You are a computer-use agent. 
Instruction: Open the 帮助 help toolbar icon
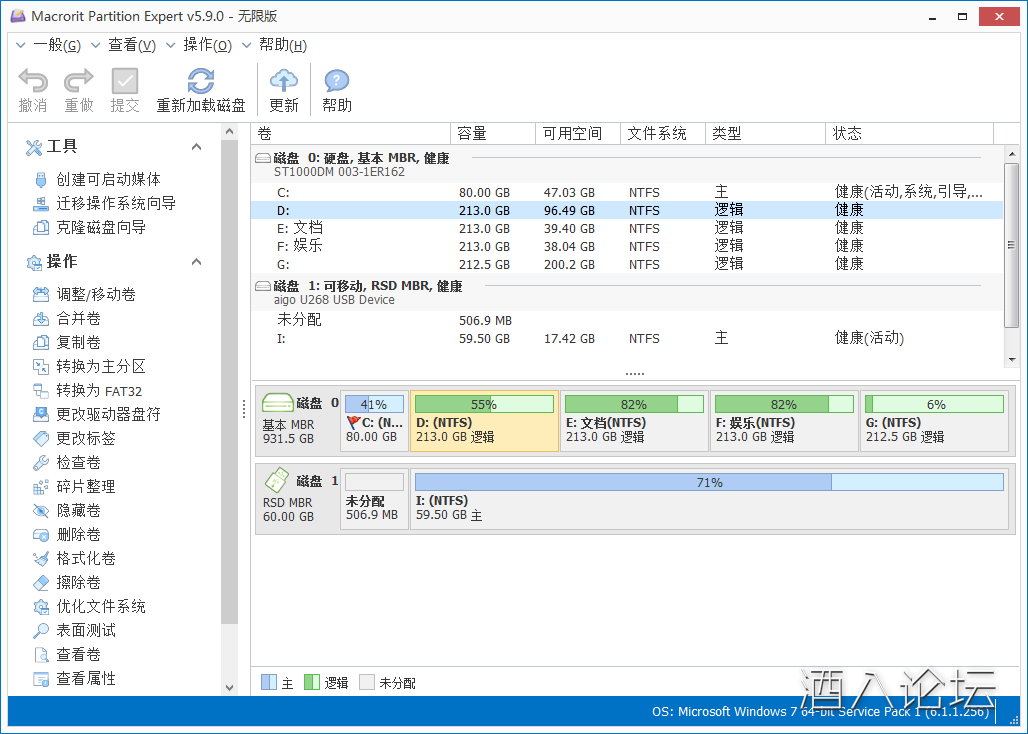pos(337,82)
